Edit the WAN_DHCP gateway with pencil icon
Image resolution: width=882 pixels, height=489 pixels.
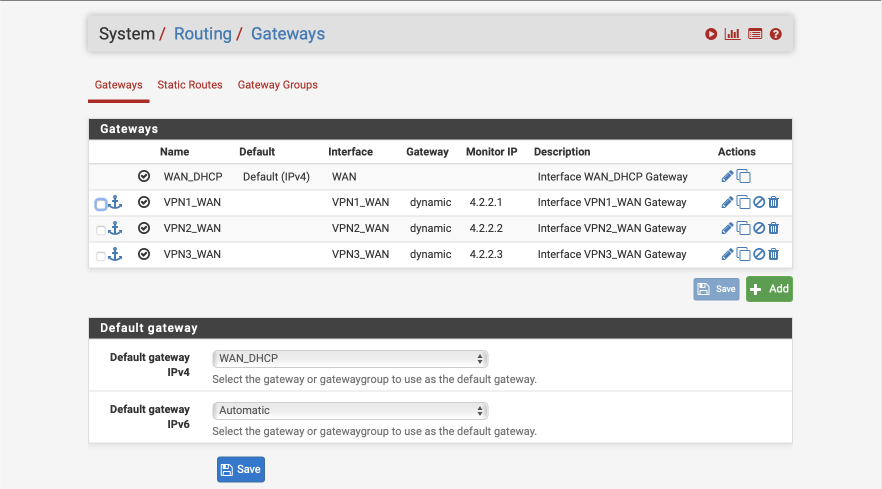click(x=727, y=177)
